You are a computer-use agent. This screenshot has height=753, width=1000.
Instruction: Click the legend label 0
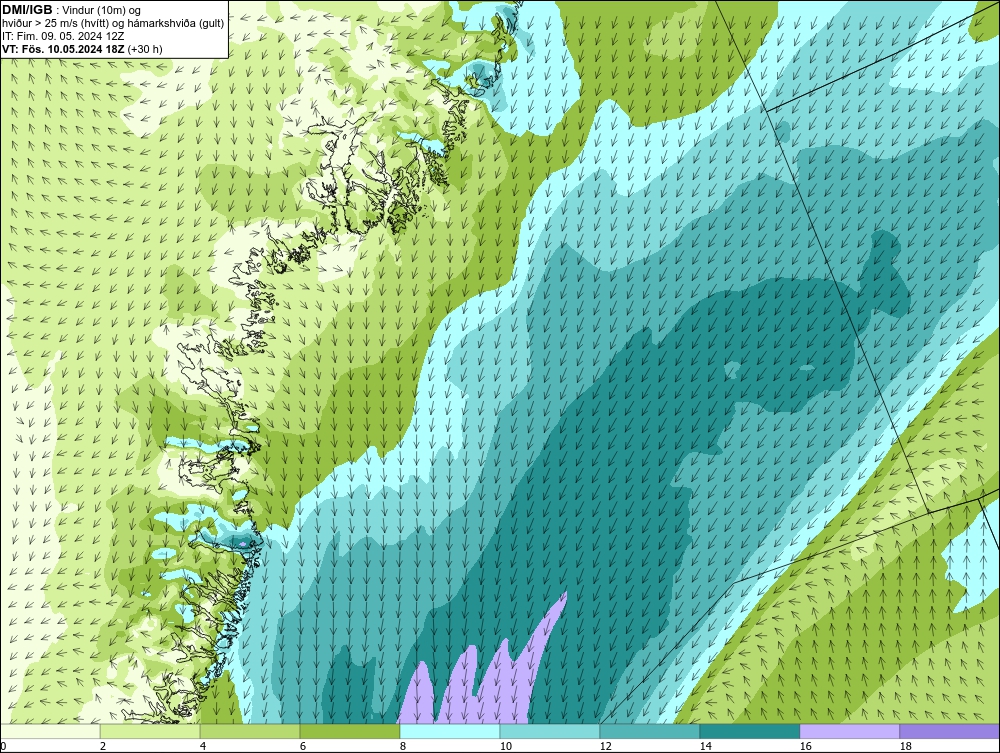(4, 746)
